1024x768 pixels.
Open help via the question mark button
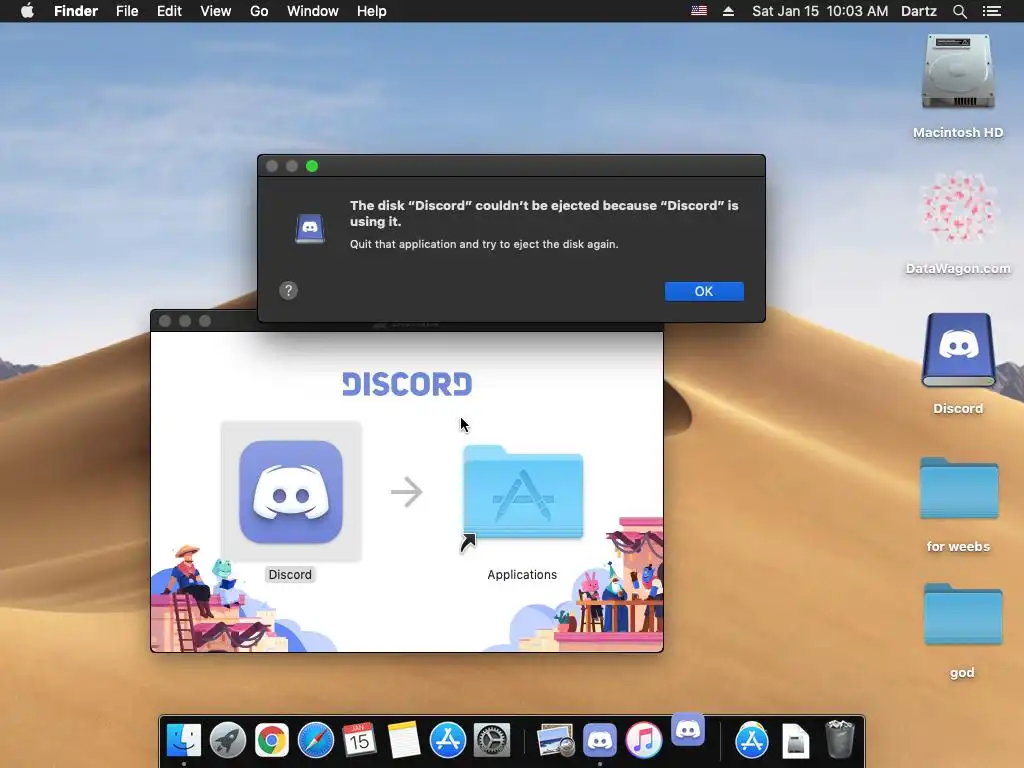click(289, 291)
